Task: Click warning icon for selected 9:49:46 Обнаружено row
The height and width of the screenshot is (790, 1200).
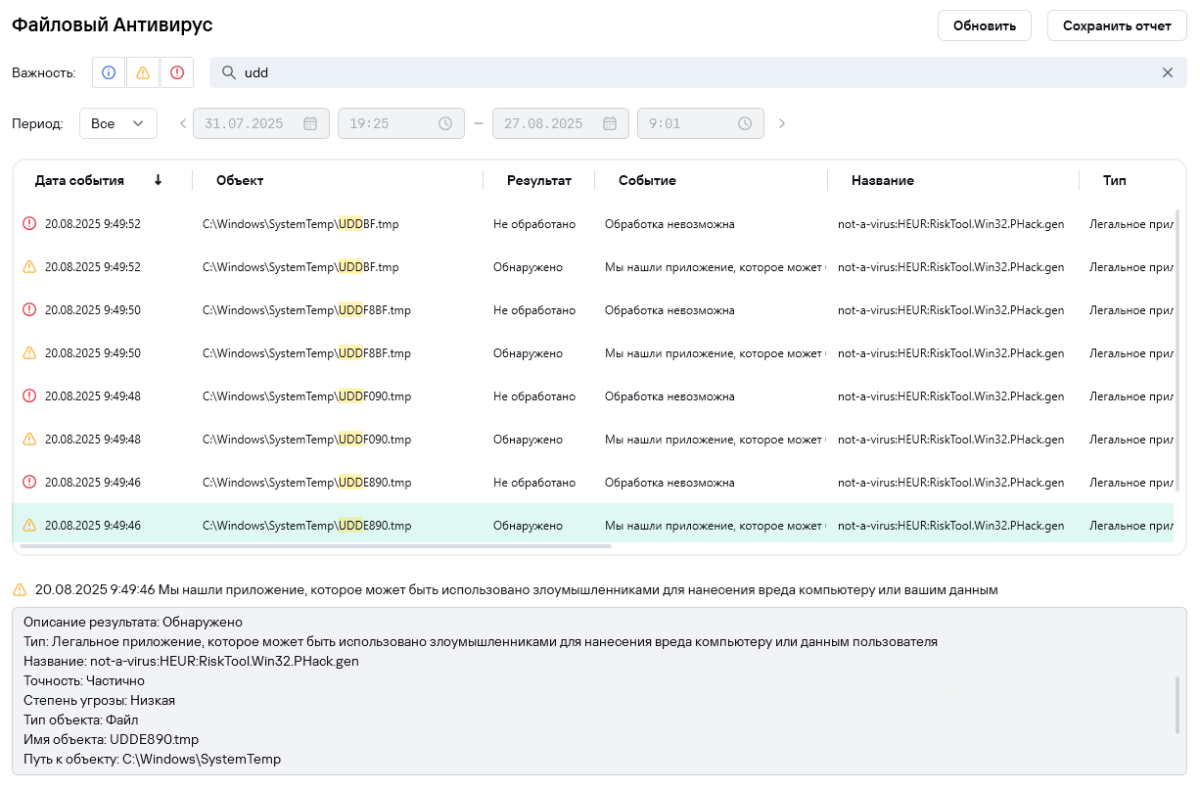Action: tap(29, 525)
